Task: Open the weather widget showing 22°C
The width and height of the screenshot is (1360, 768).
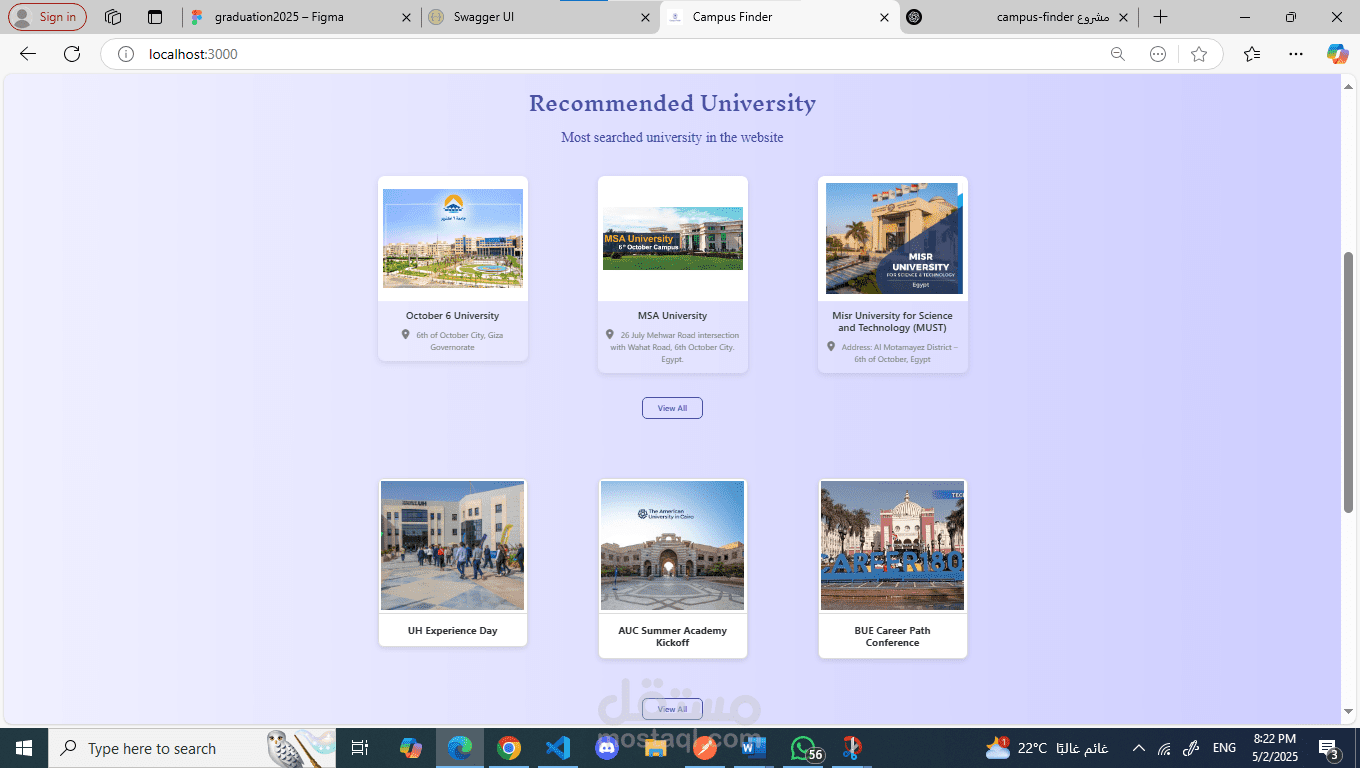Action: [1046, 748]
